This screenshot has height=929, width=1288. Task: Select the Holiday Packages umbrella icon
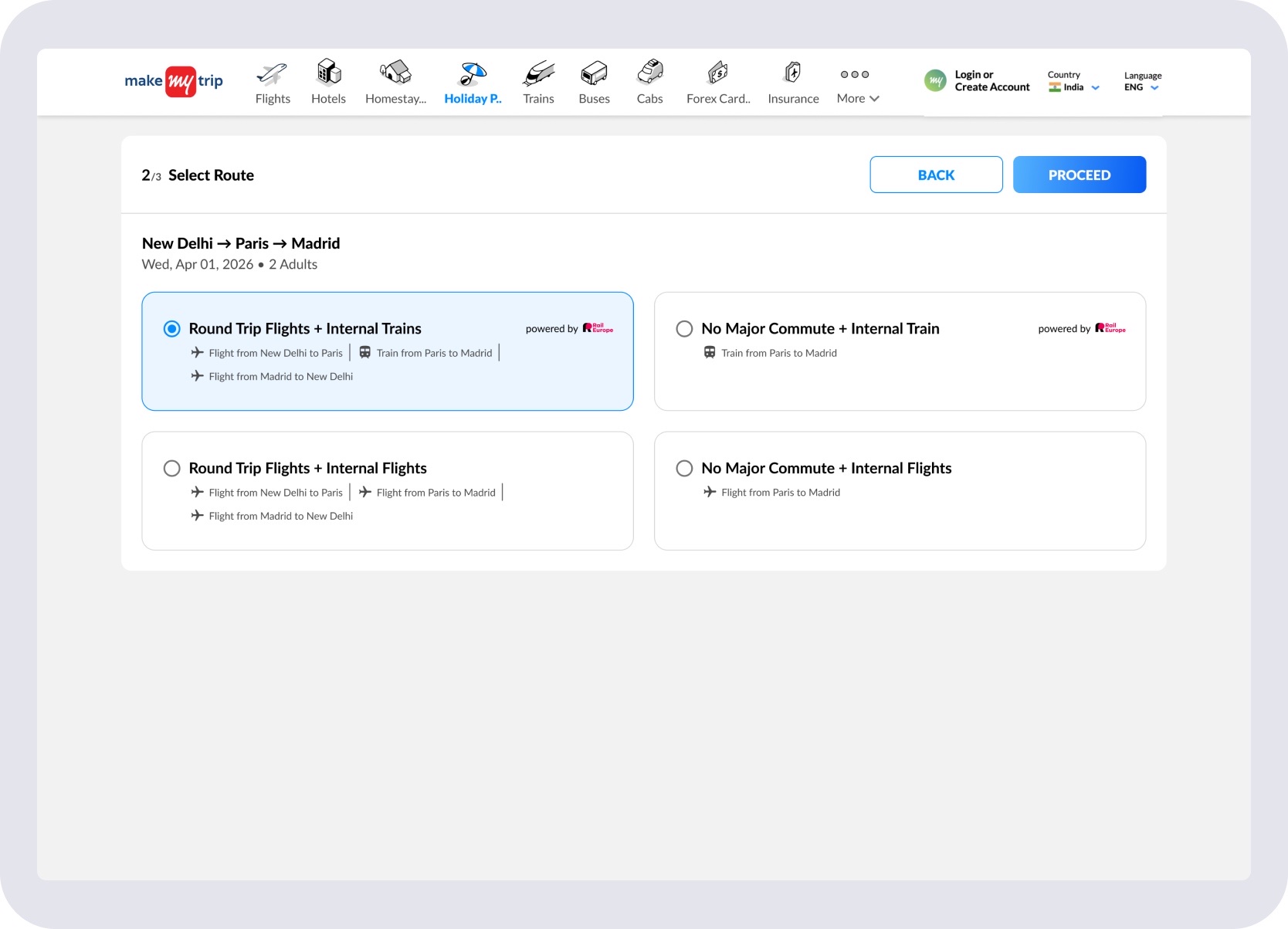(473, 73)
